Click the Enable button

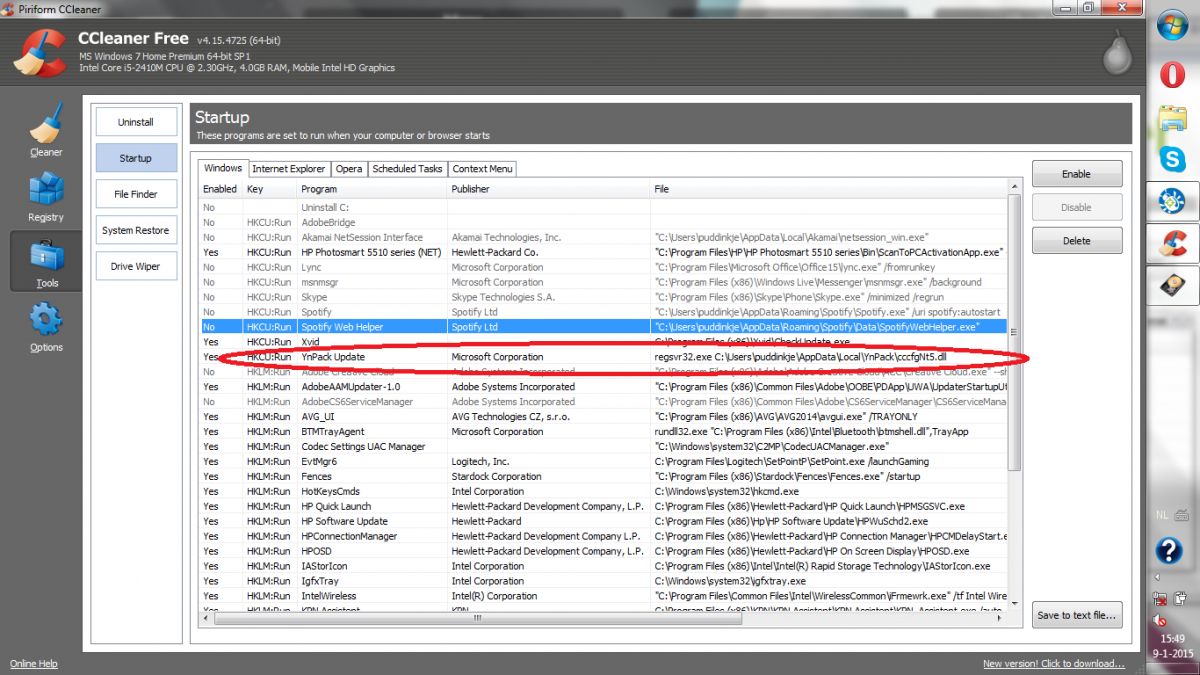pos(1077,174)
